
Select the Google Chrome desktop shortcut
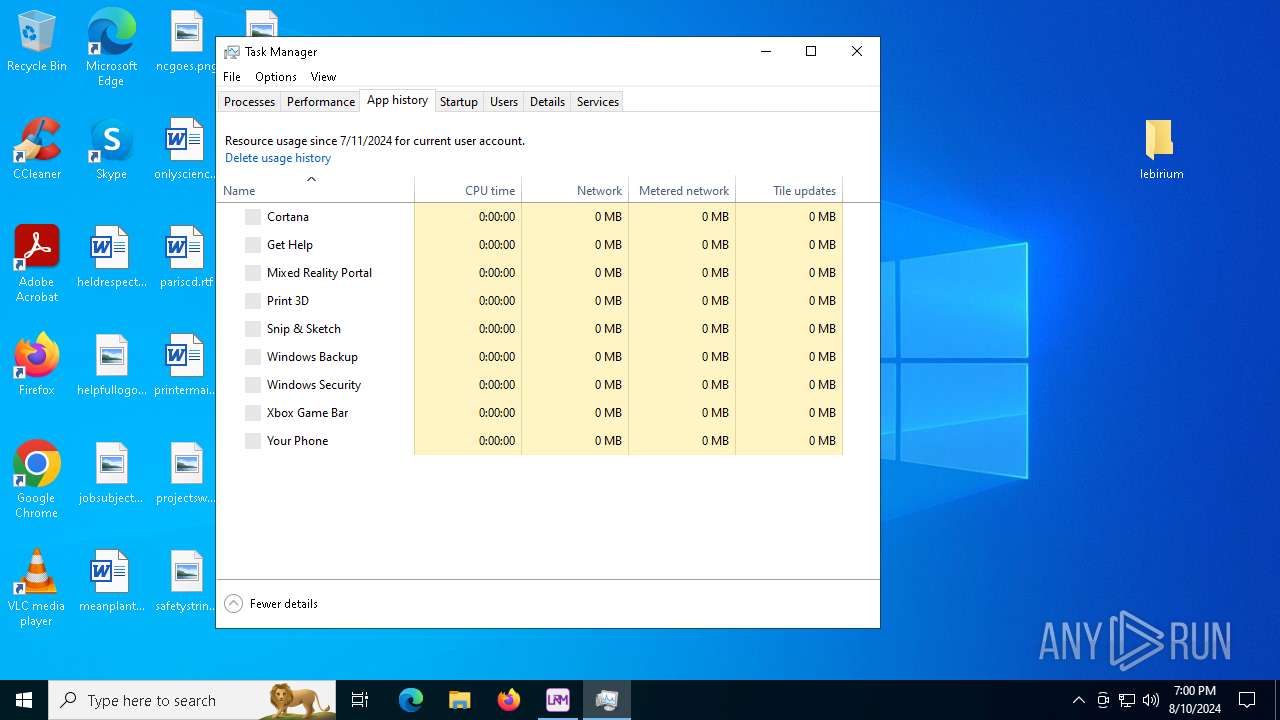point(37,480)
